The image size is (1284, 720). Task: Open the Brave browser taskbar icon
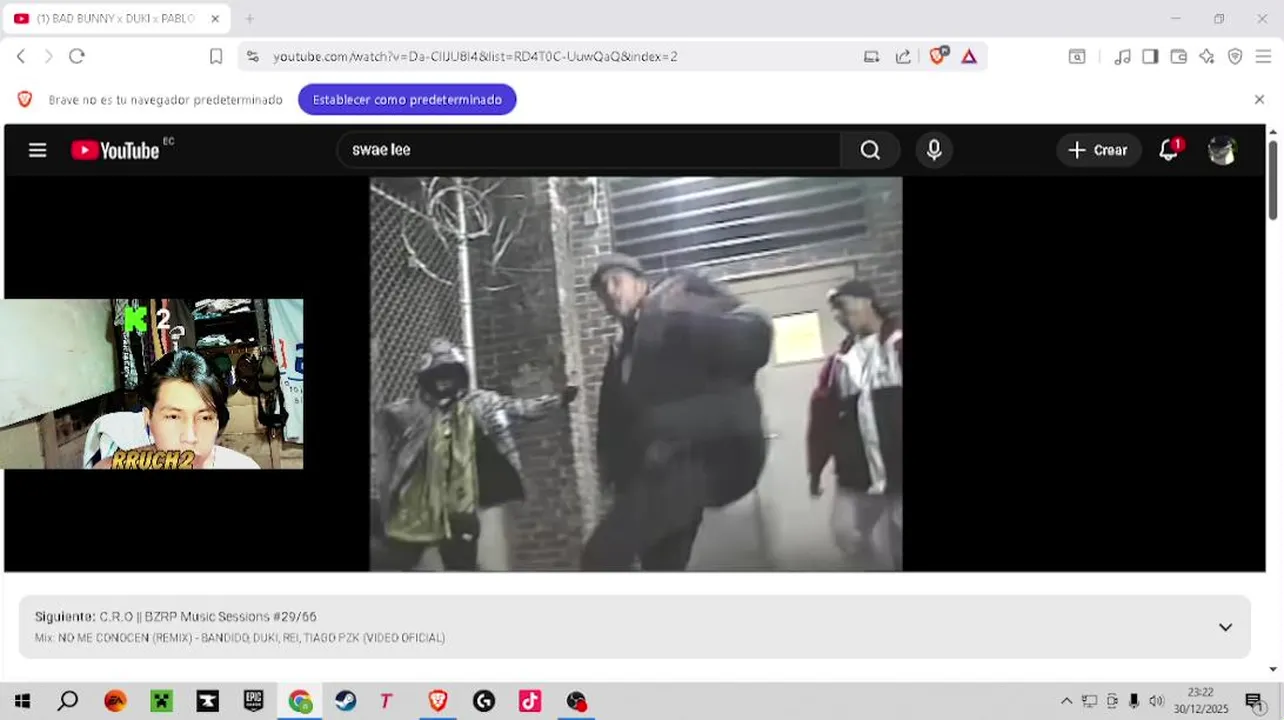[x=438, y=701]
